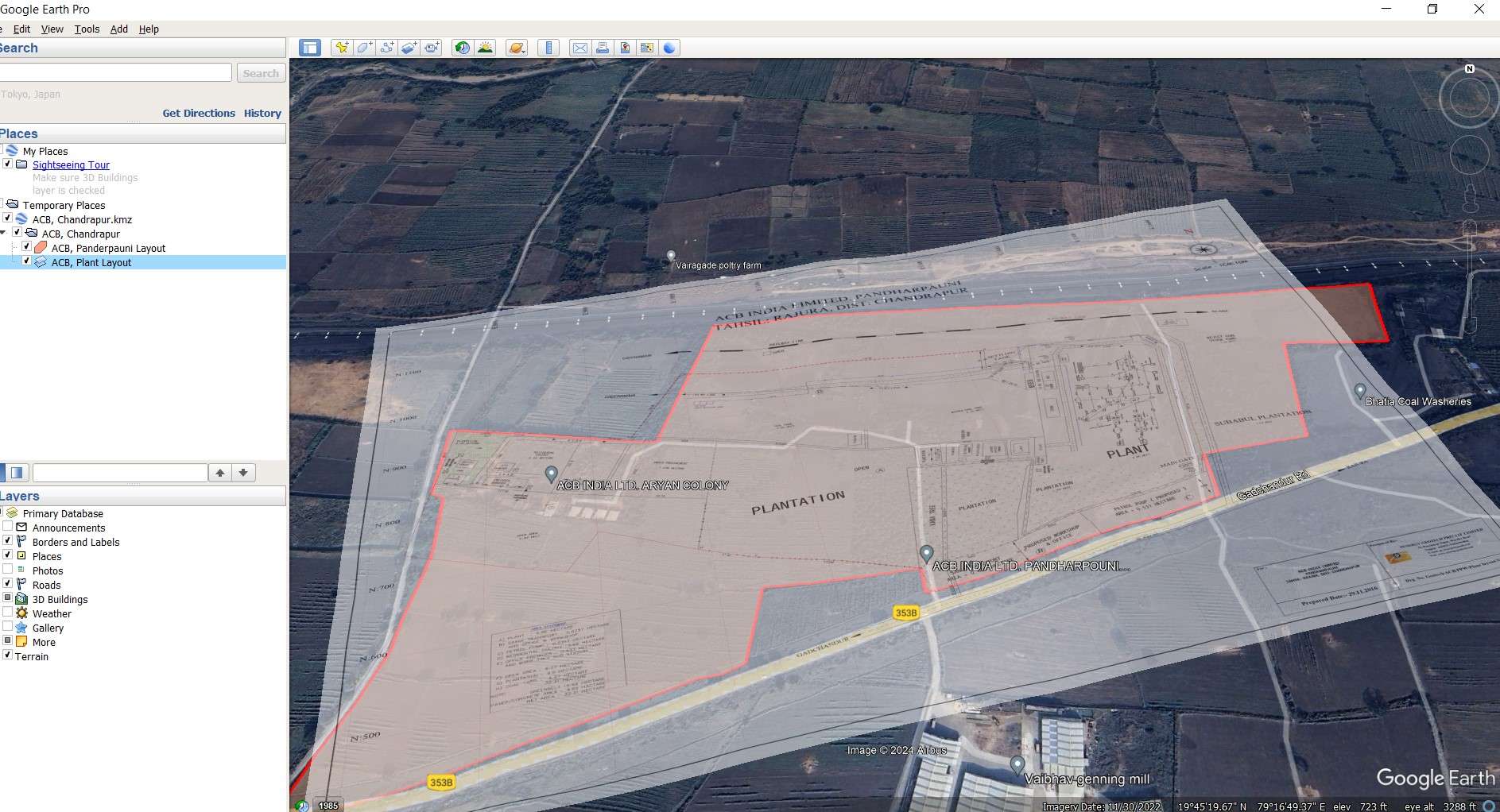Collapse the Places panel header
This screenshot has width=1500, height=812.
(19, 133)
